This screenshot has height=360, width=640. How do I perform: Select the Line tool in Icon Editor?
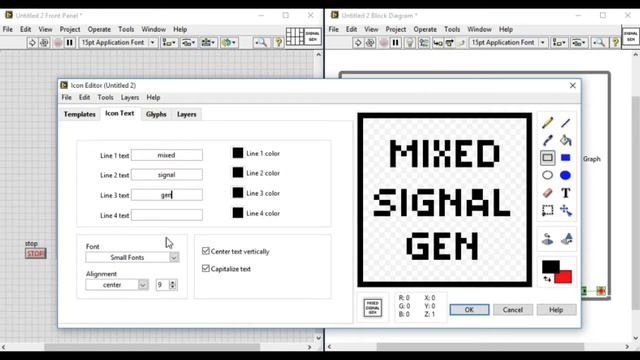565,123
